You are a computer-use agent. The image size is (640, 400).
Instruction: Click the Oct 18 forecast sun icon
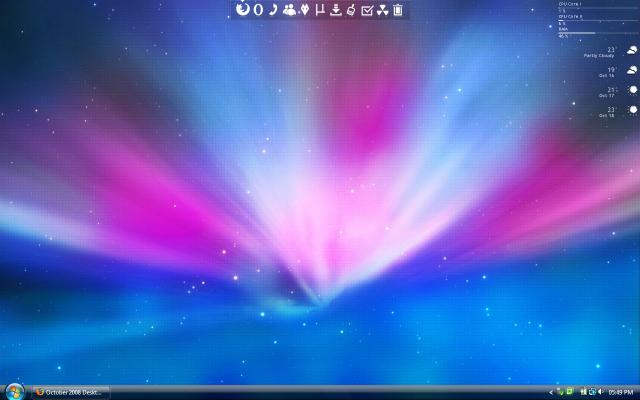(x=633, y=109)
